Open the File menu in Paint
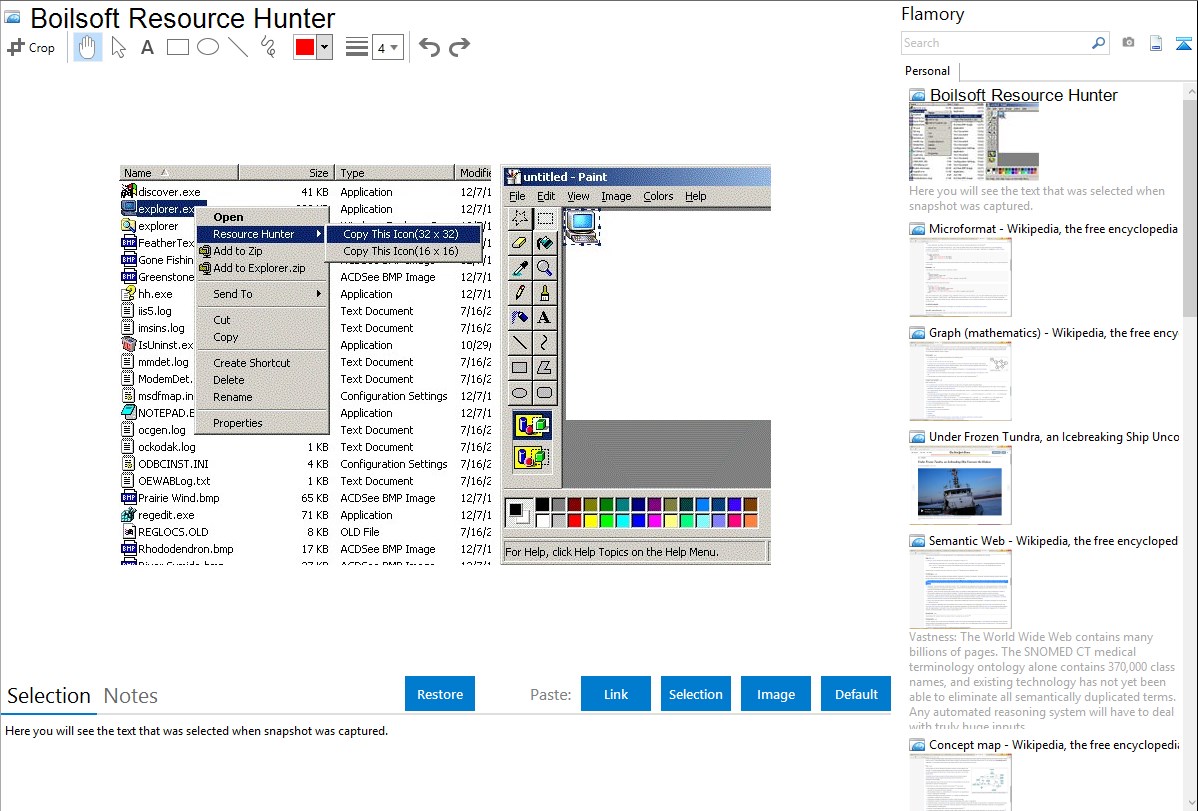This screenshot has height=811, width=1198. [517, 196]
